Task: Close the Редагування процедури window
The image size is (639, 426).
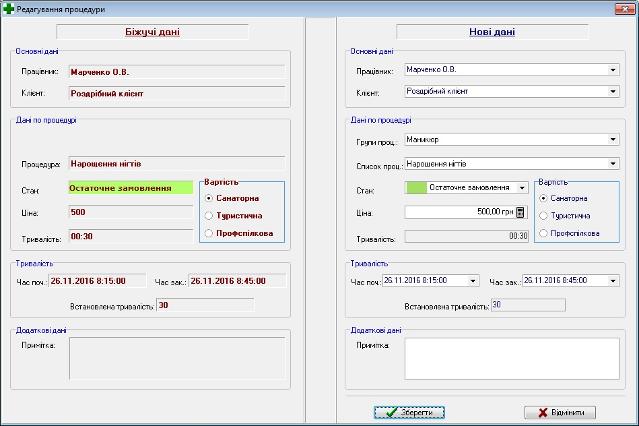Action: pos(624,9)
